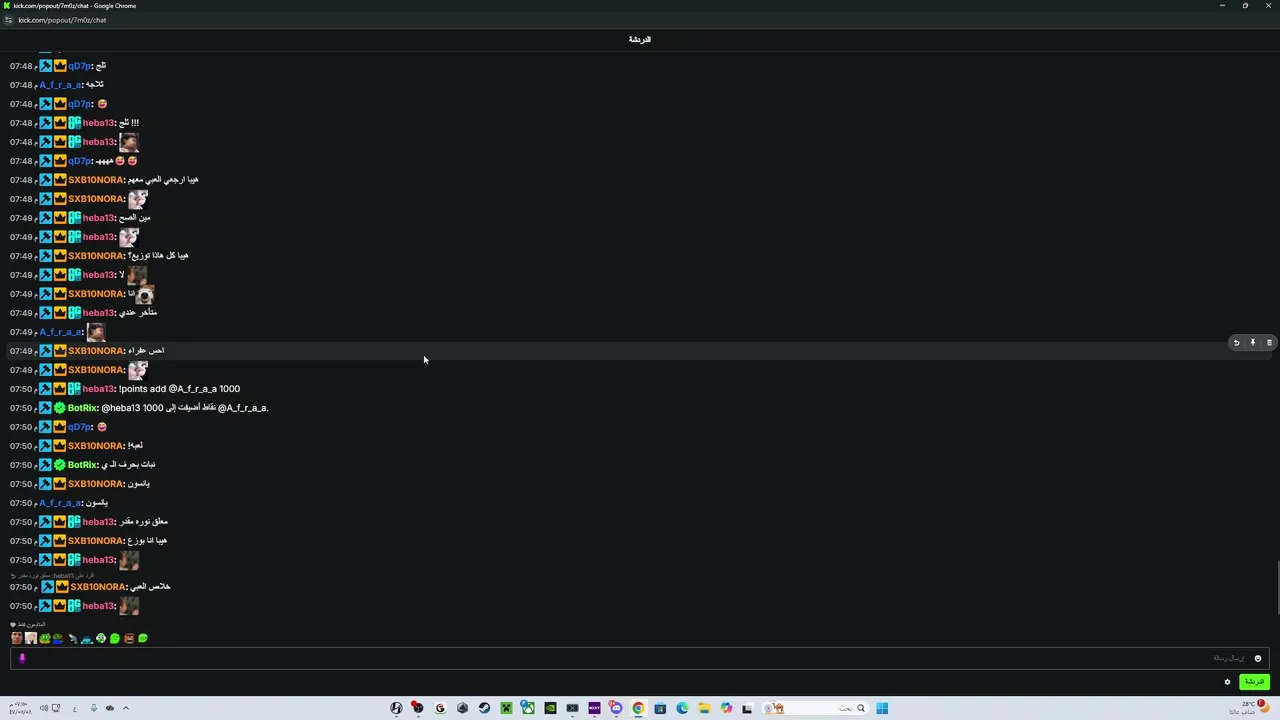Open Microsoft Edge from the taskbar
The width and height of the screenshot is (1280, 720).
pos(682,708)
